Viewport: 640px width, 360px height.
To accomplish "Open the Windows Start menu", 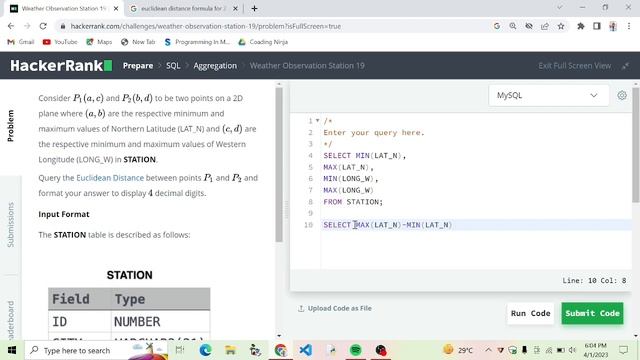I will click(x=12, y=350).
